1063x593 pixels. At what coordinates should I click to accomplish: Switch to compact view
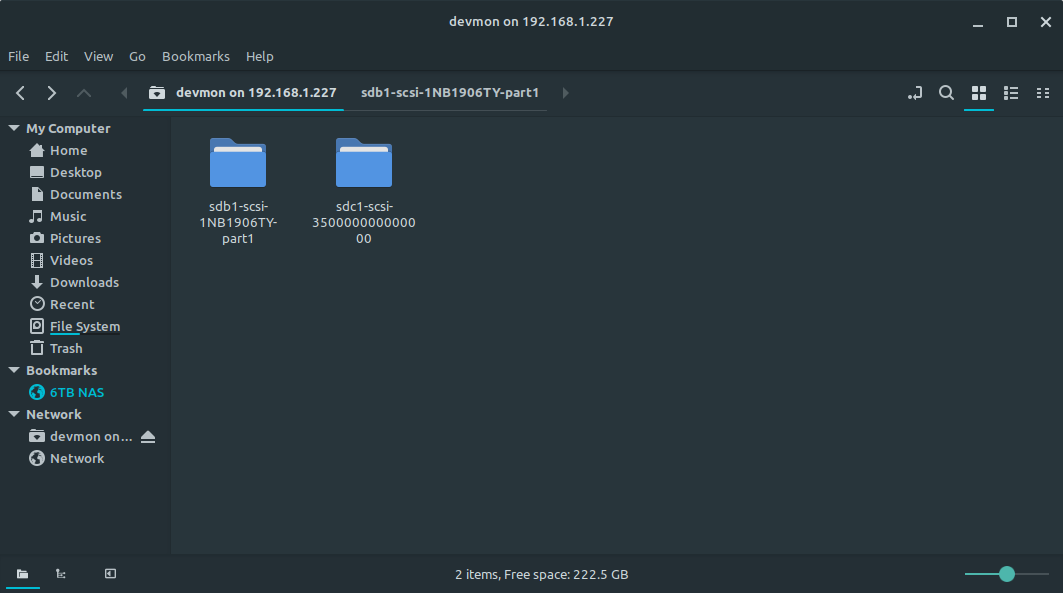point(1043,93)
